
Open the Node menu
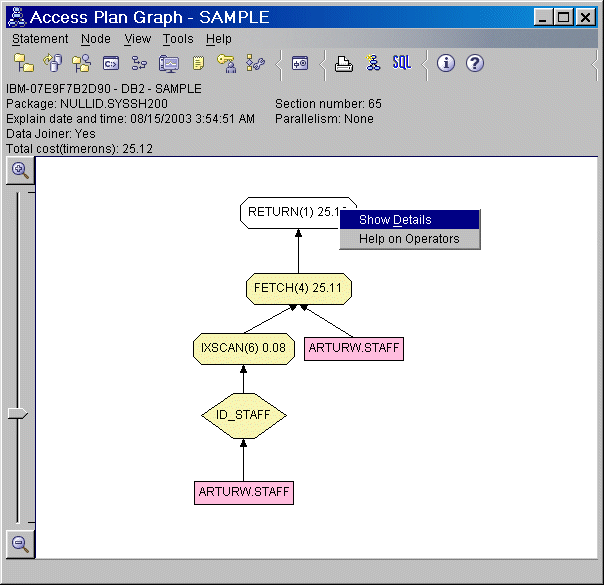click(x=96, y=39)
